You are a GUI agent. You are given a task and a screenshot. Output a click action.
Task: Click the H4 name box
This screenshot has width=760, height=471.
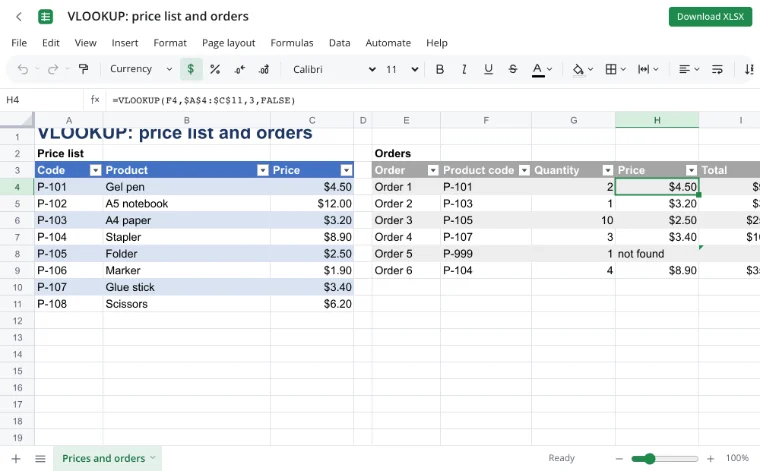42,100
